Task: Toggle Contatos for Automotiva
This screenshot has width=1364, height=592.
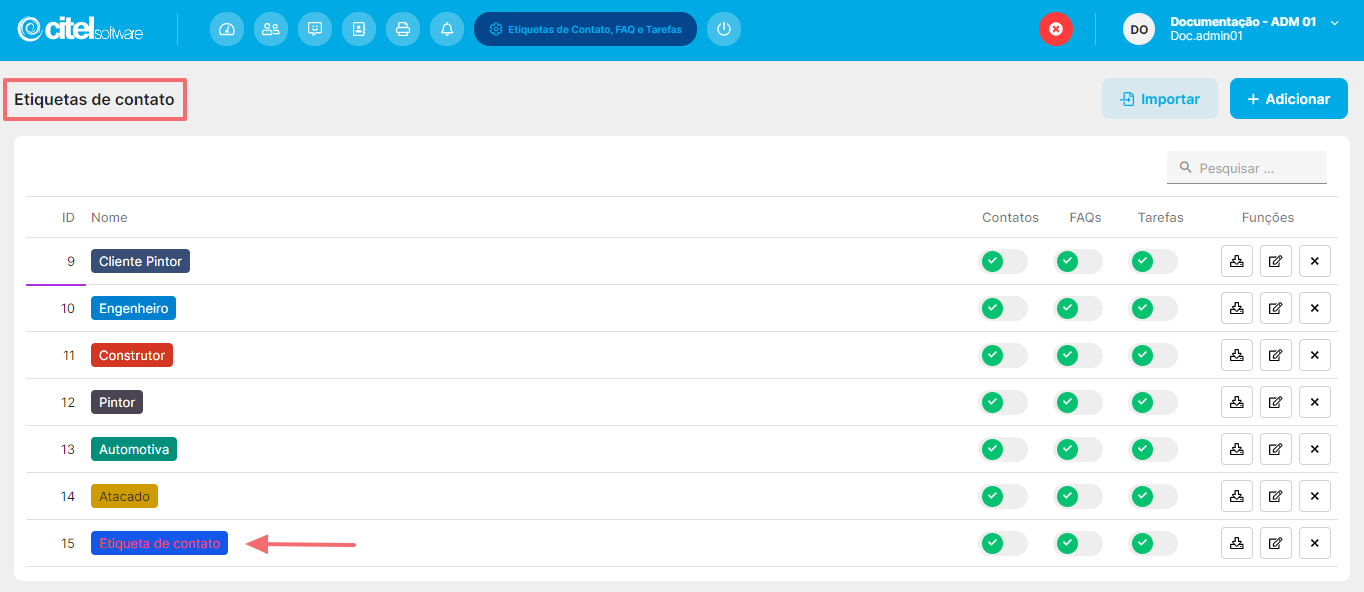Action: click(1003, 449)
